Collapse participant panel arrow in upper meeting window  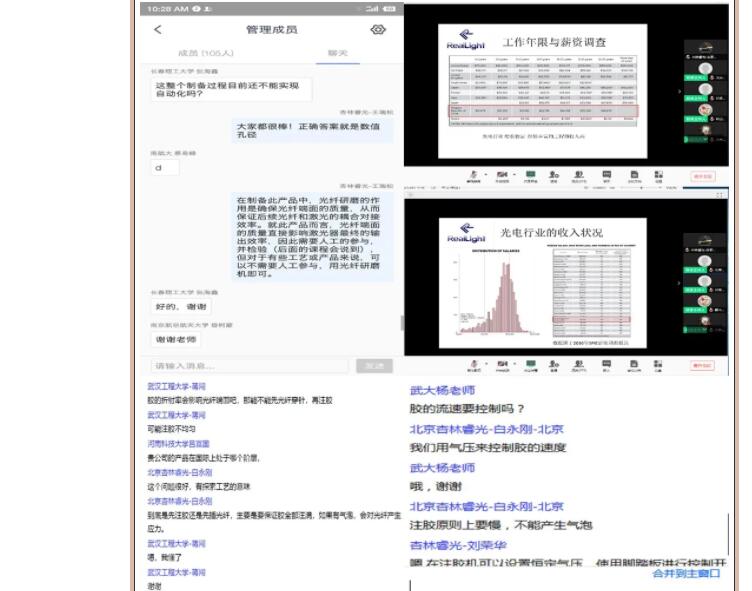coord(680,91)
